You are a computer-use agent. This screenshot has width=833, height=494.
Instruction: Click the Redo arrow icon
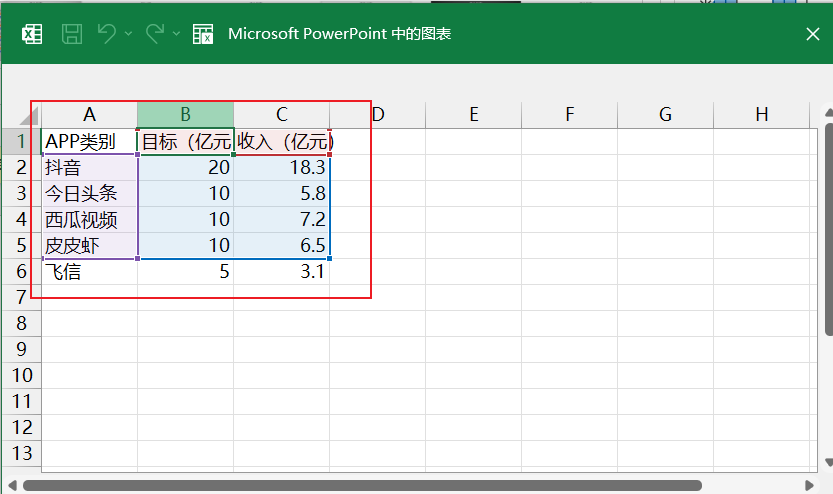[x=154, y=34]
